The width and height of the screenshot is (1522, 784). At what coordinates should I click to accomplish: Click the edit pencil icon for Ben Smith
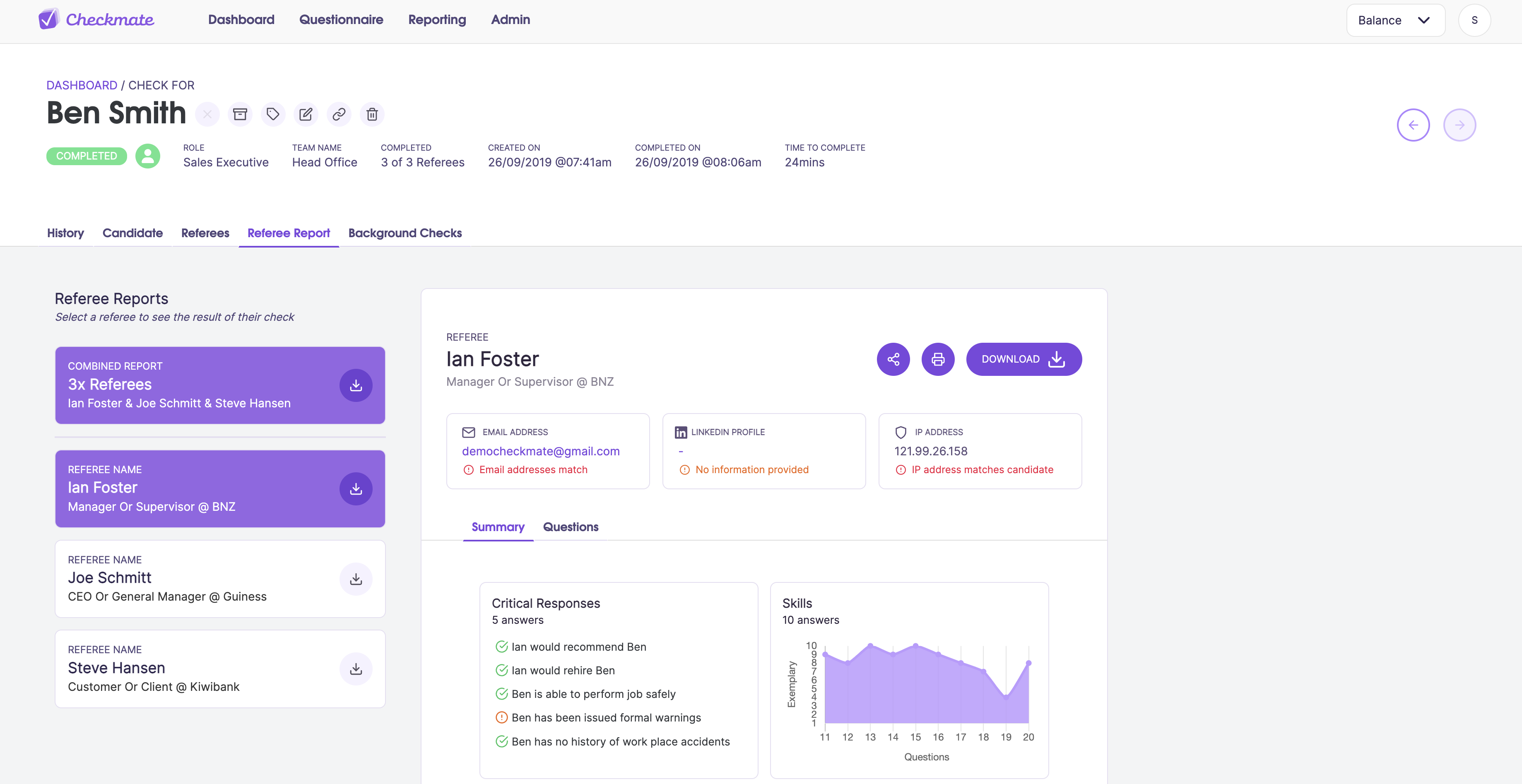(x=306, y=114)
